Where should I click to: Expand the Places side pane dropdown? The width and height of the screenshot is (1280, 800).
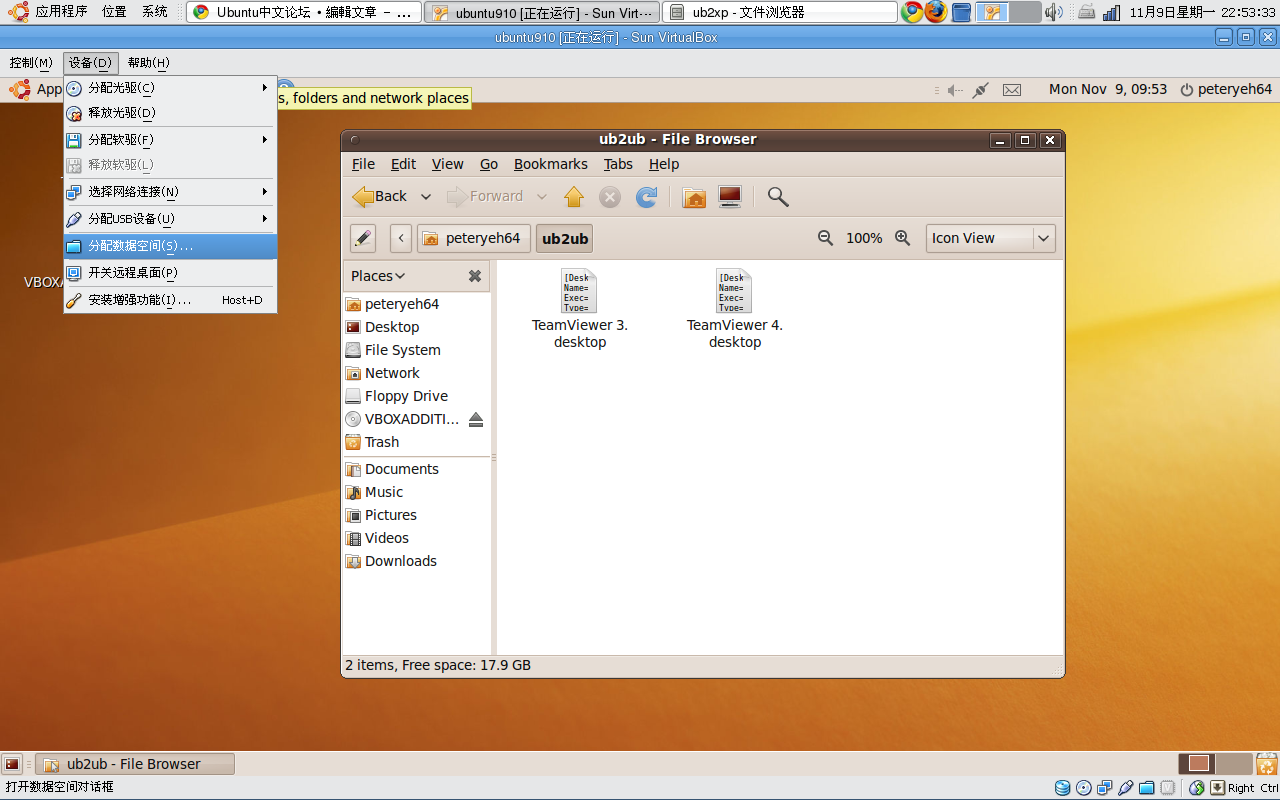point(378,276)
